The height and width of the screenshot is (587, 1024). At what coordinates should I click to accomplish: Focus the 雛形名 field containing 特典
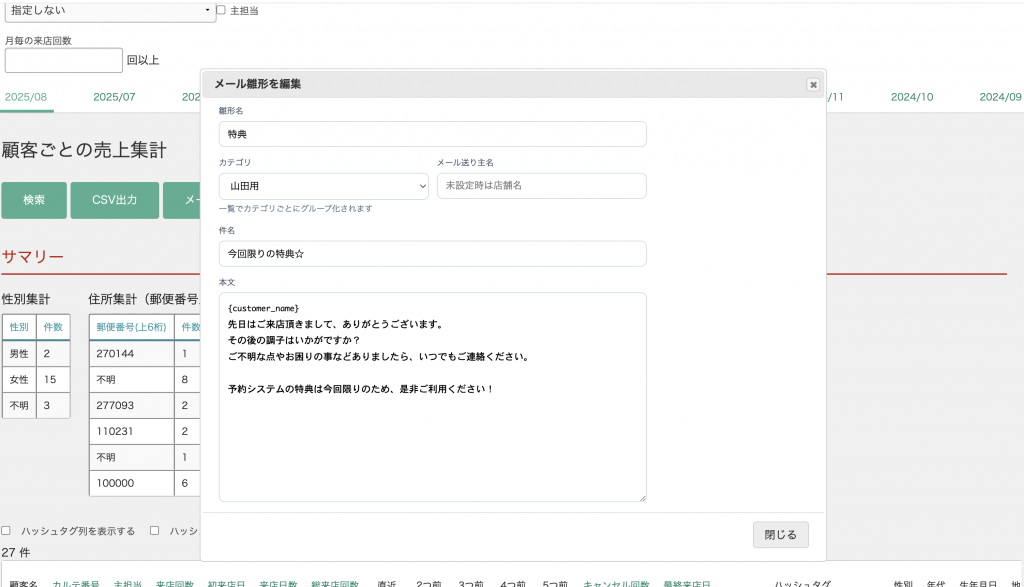pos(432,134)
